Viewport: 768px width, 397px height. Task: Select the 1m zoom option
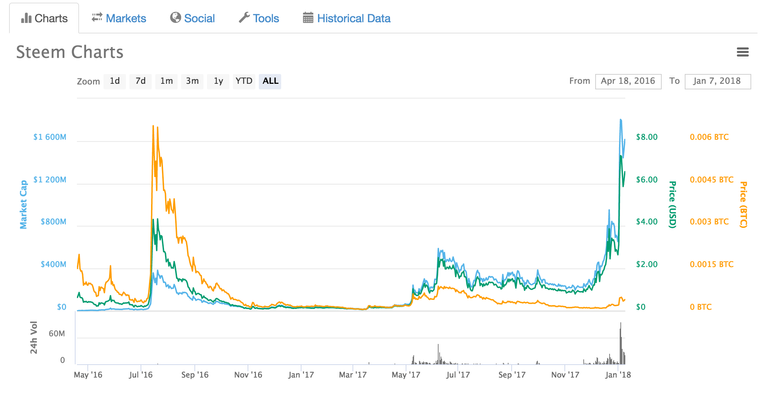coord(167,81)
